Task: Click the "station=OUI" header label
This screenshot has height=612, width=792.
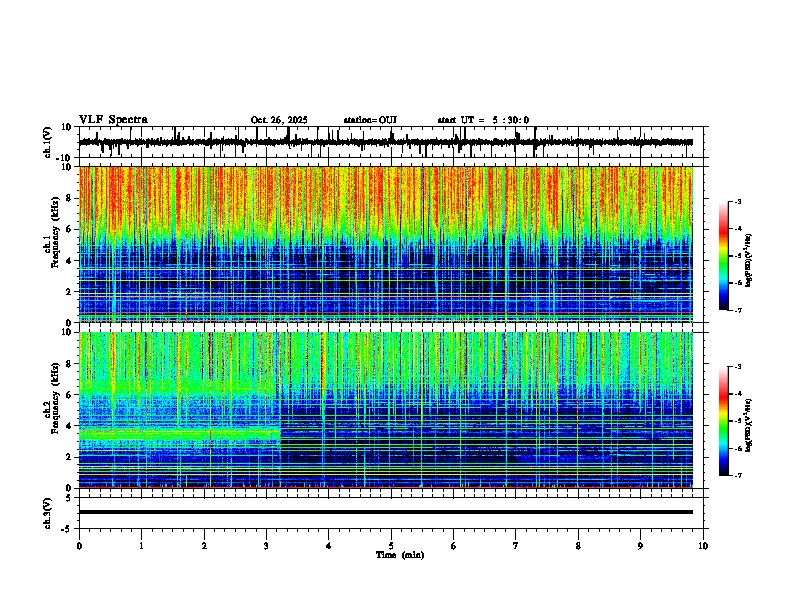Action: [370, 120]
